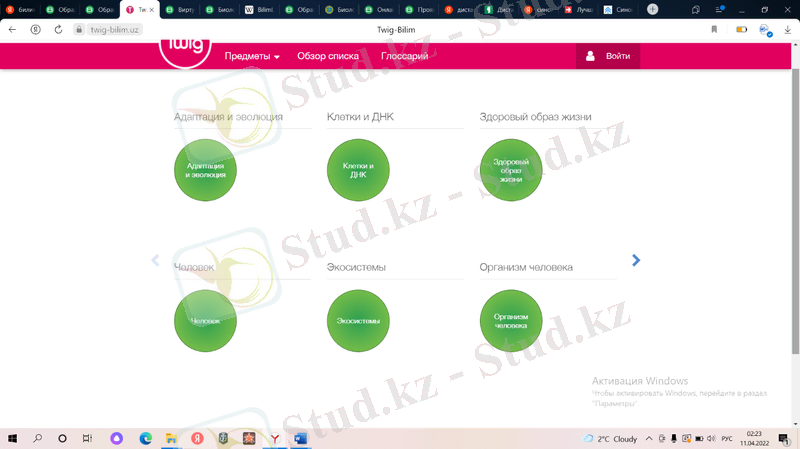Click the site lock icon
The height and width of the screenshot is (449, 800).
[79, 30]
